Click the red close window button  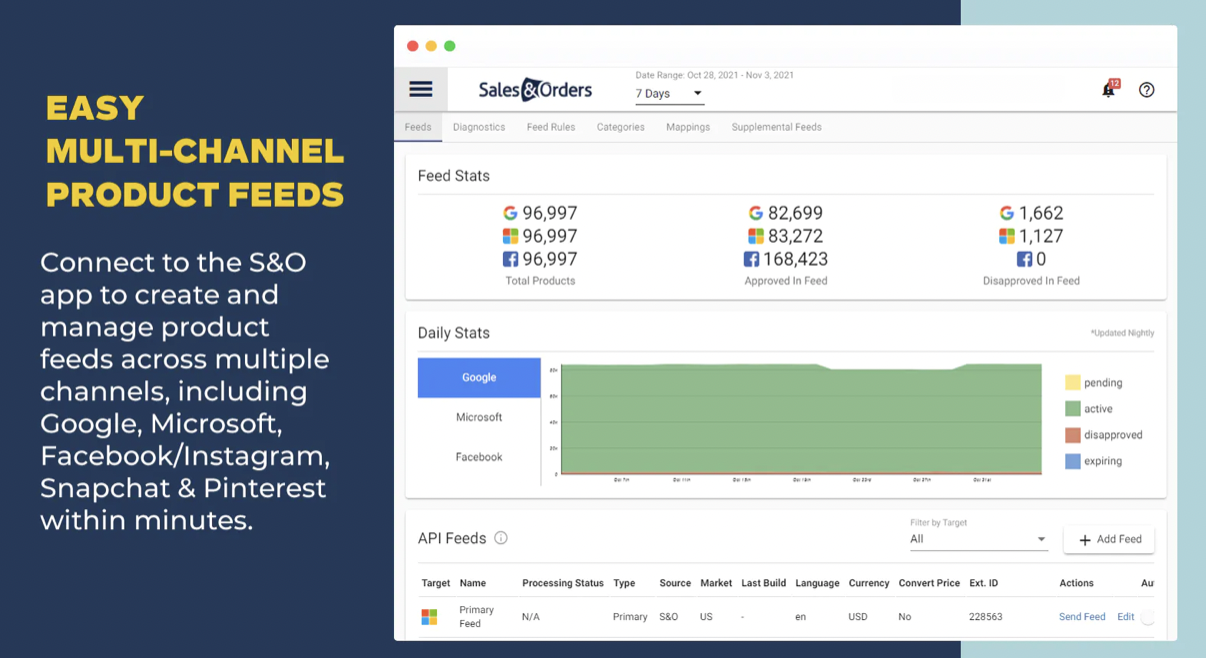pos(413,46)
